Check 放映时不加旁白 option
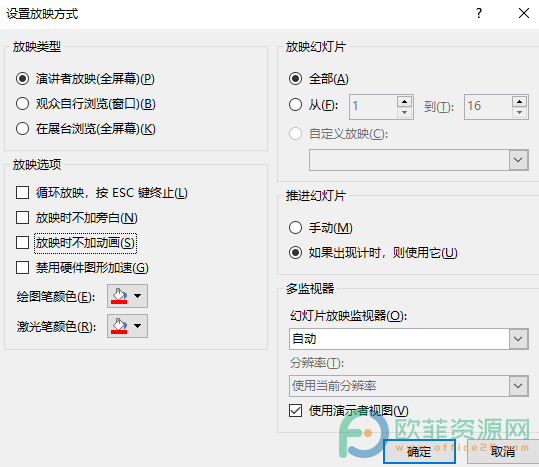The height and width of the screenshot is (467, 539). click(22, 218)
